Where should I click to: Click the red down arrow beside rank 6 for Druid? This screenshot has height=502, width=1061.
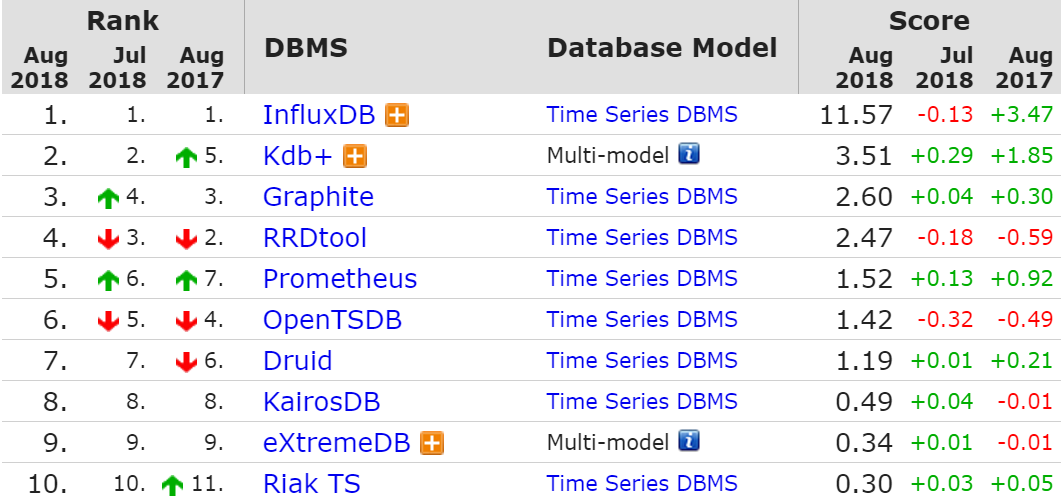click(186, 362)
